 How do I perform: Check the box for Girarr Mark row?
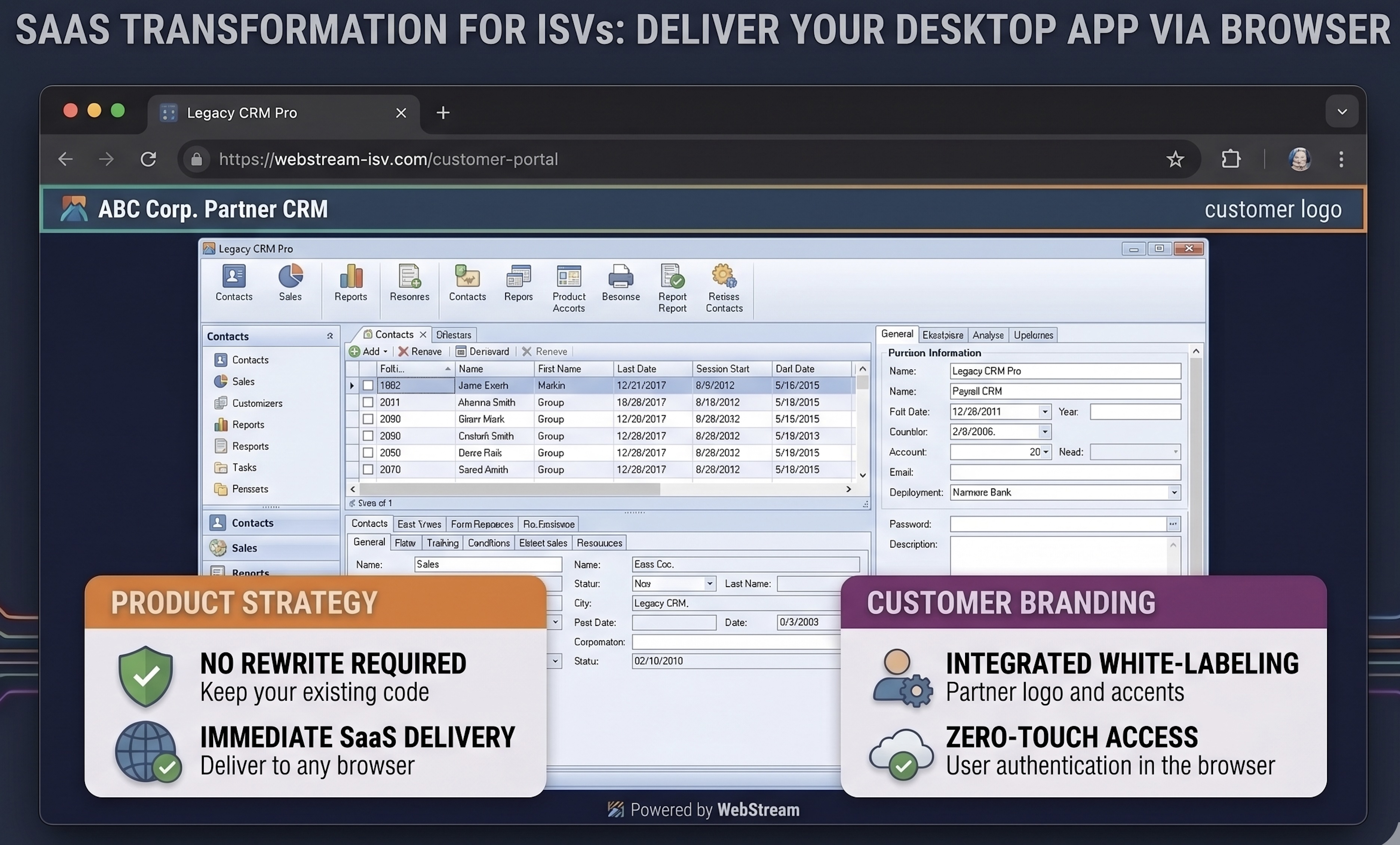pyautogui.click(x=368, y=419)
